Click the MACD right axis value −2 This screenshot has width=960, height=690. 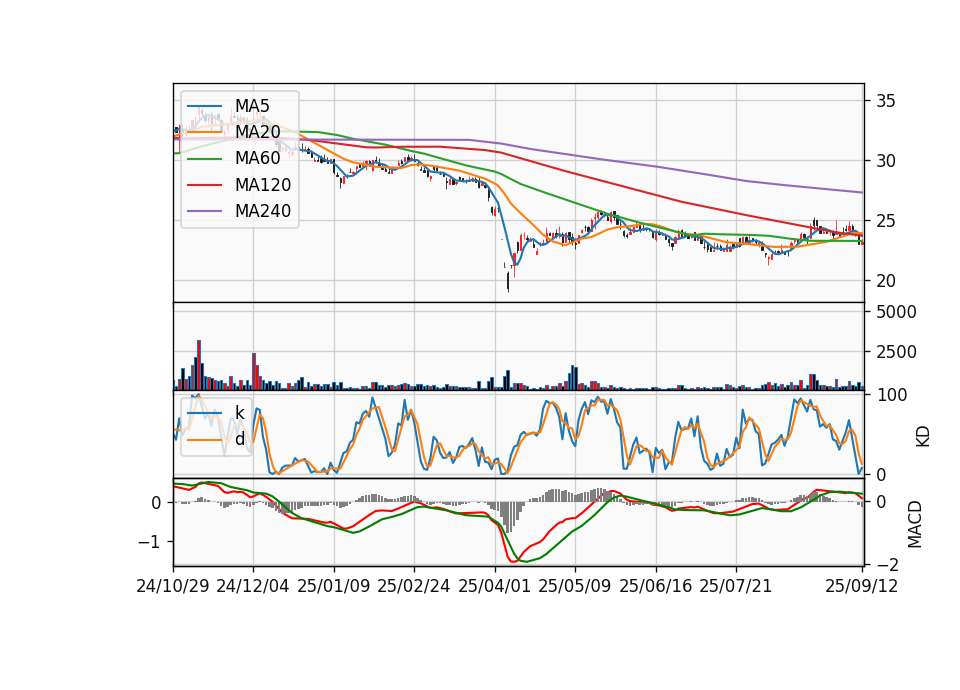(x=886, y=564)
